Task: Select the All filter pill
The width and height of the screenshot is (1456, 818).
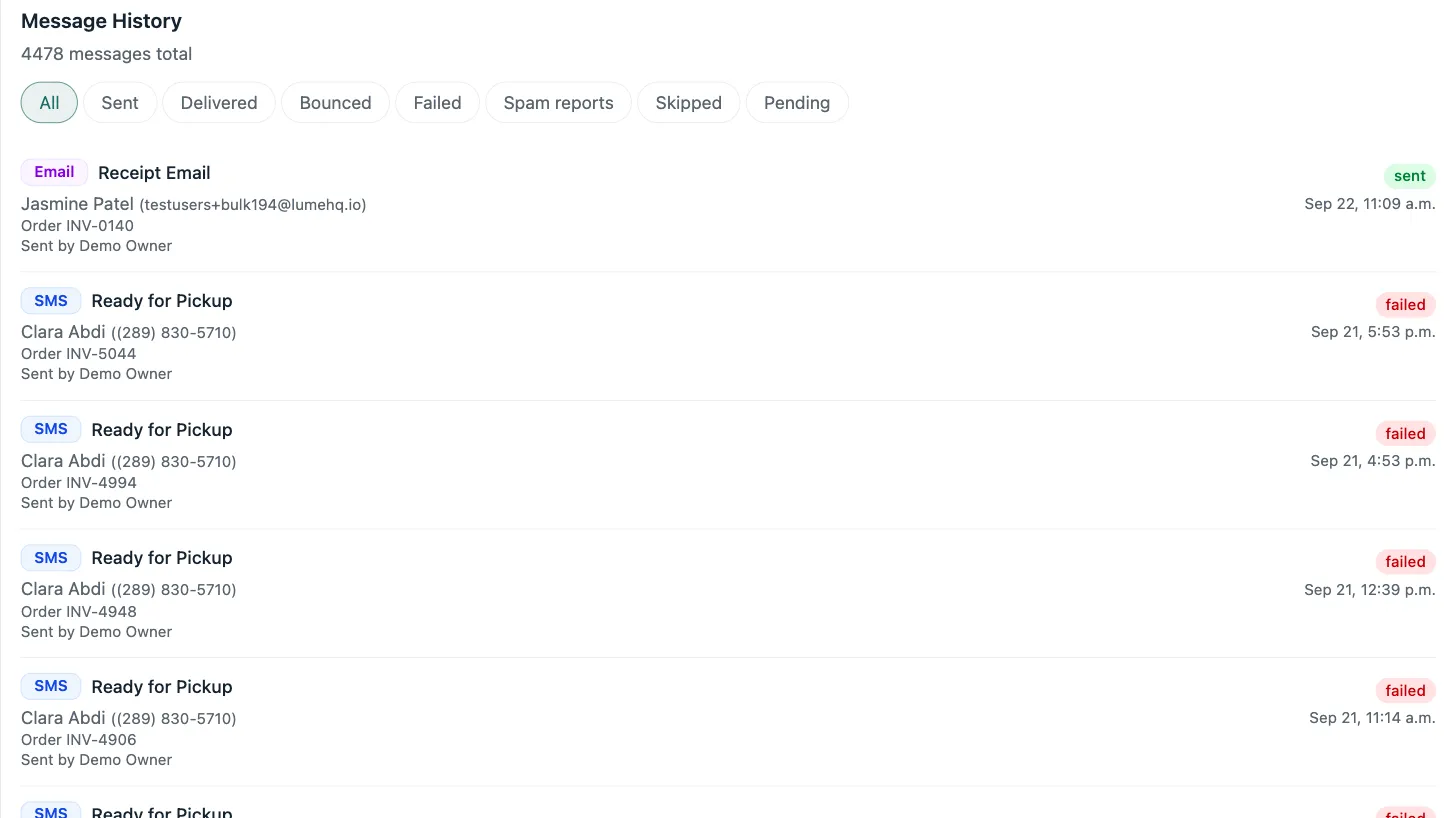Action: coord(49,103)
